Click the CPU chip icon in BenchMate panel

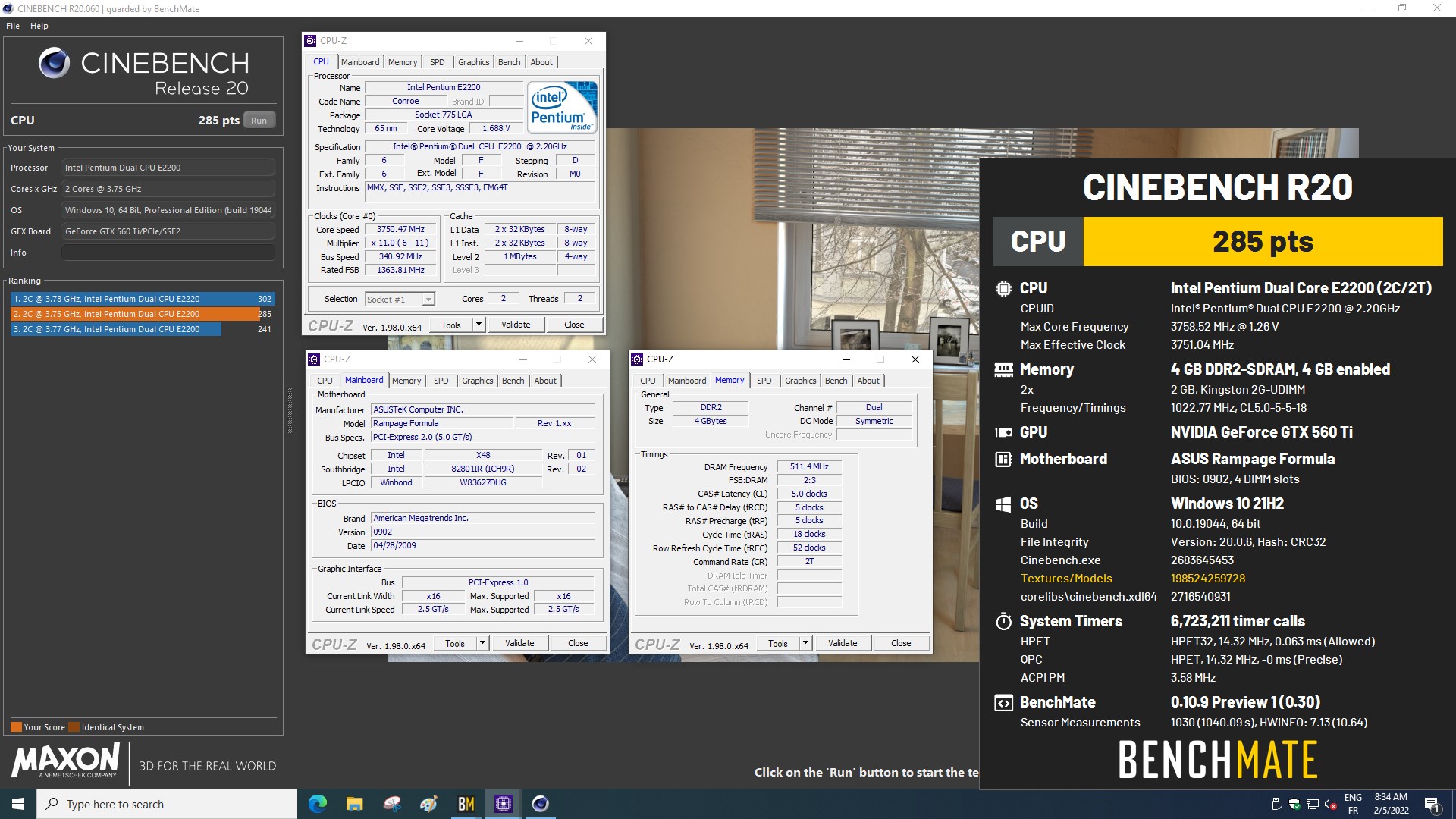(1003, 288)
